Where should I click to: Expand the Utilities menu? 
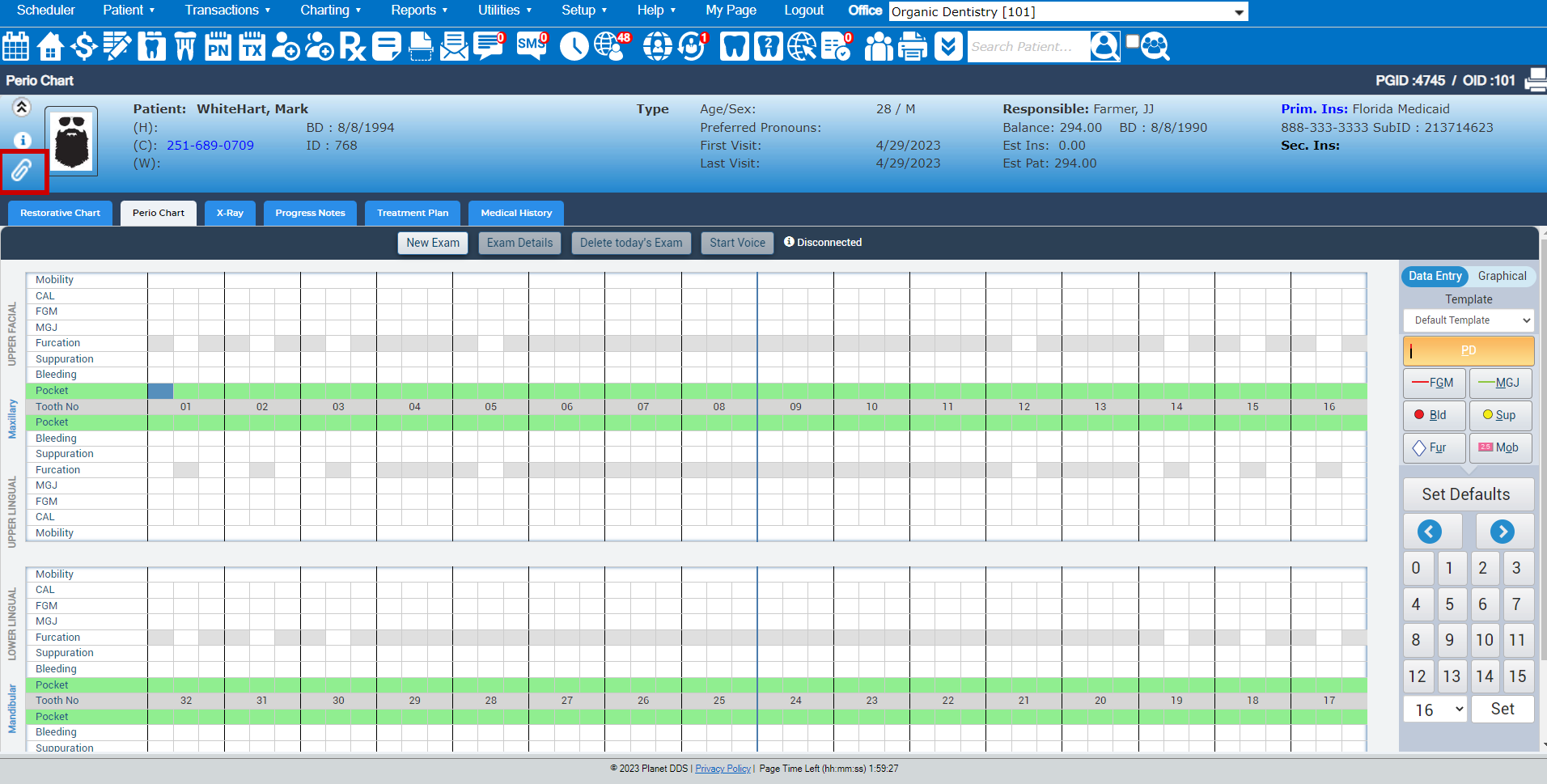504,10
